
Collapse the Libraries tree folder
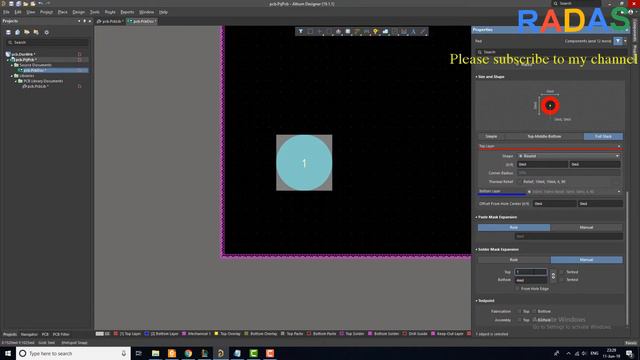click(12, 76)
